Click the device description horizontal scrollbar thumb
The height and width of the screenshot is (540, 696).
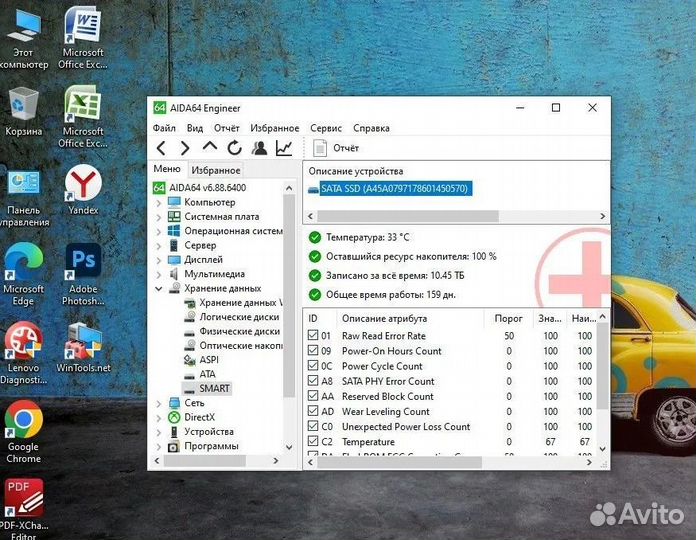pyautogui.click(x=408, y=216)
